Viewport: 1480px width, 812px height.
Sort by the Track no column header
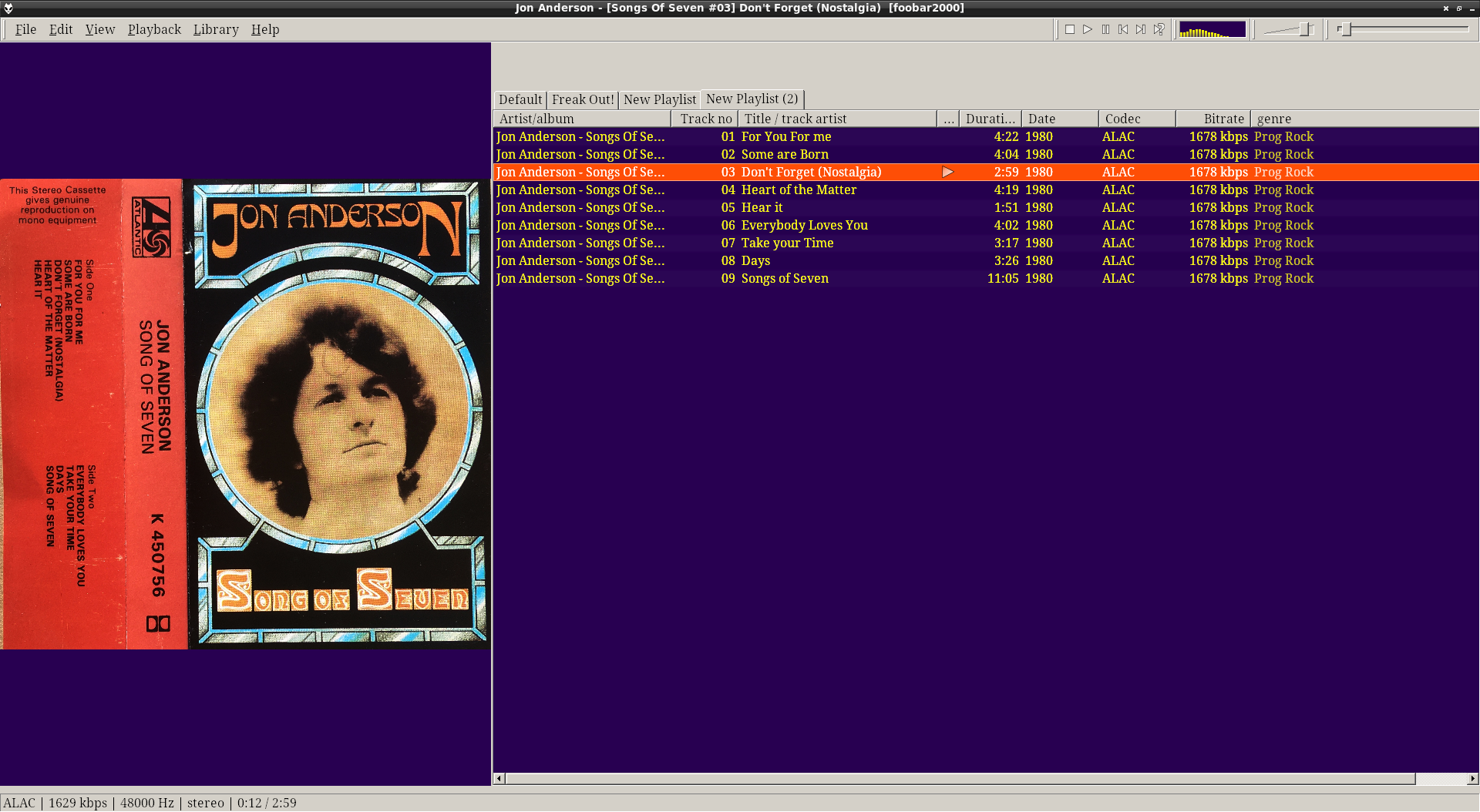(705, 119)
